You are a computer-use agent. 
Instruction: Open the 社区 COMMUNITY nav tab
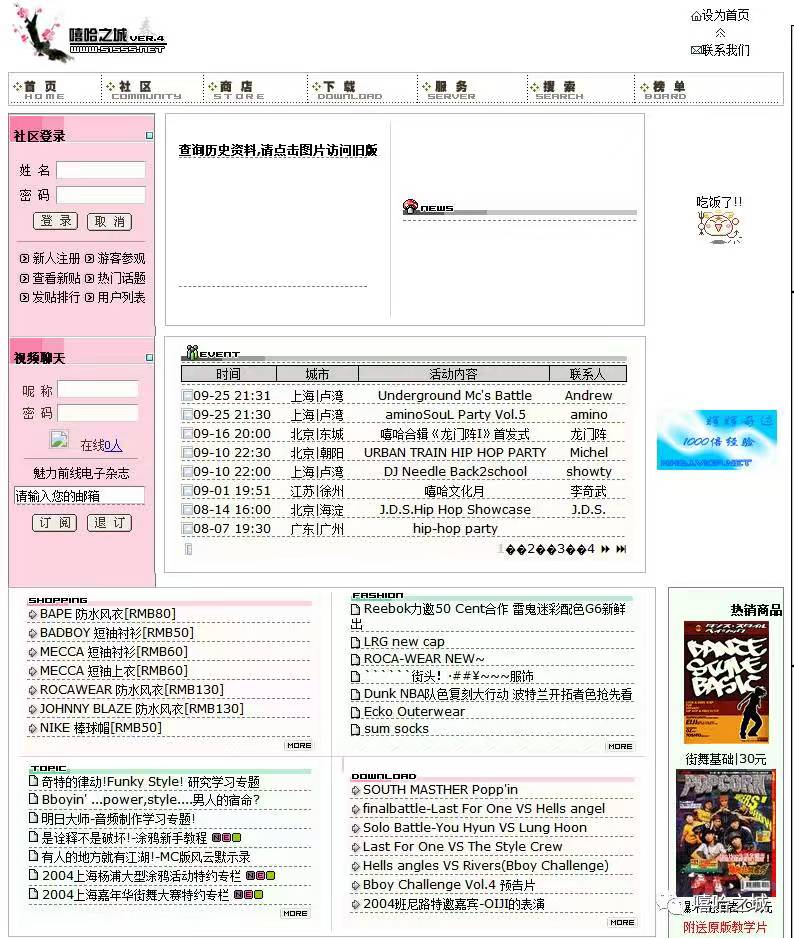pyautogui.click(x=144, y=90)
